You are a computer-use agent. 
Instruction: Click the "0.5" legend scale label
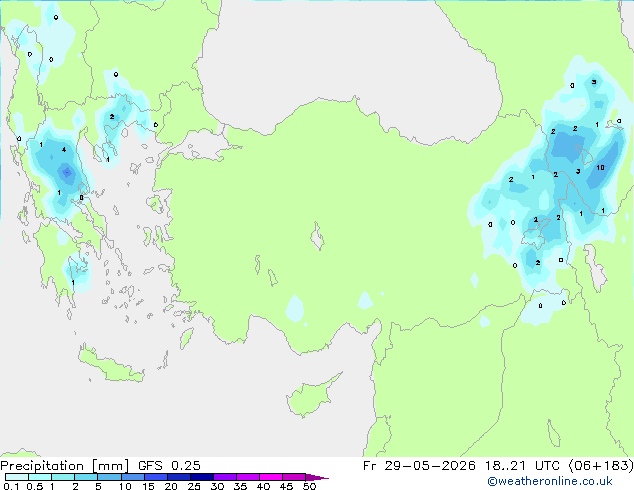click(34, 486)
